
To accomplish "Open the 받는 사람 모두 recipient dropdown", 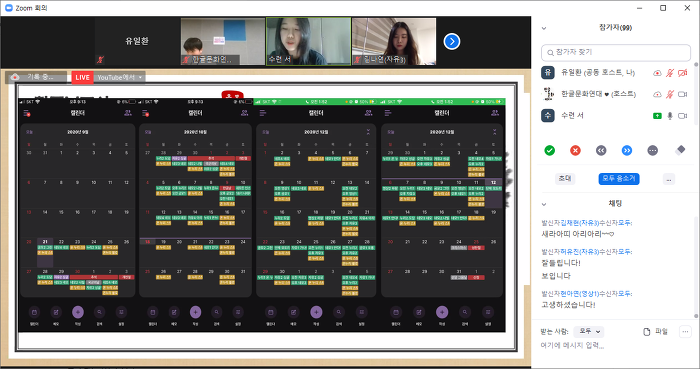I will [x=589, y=332].
